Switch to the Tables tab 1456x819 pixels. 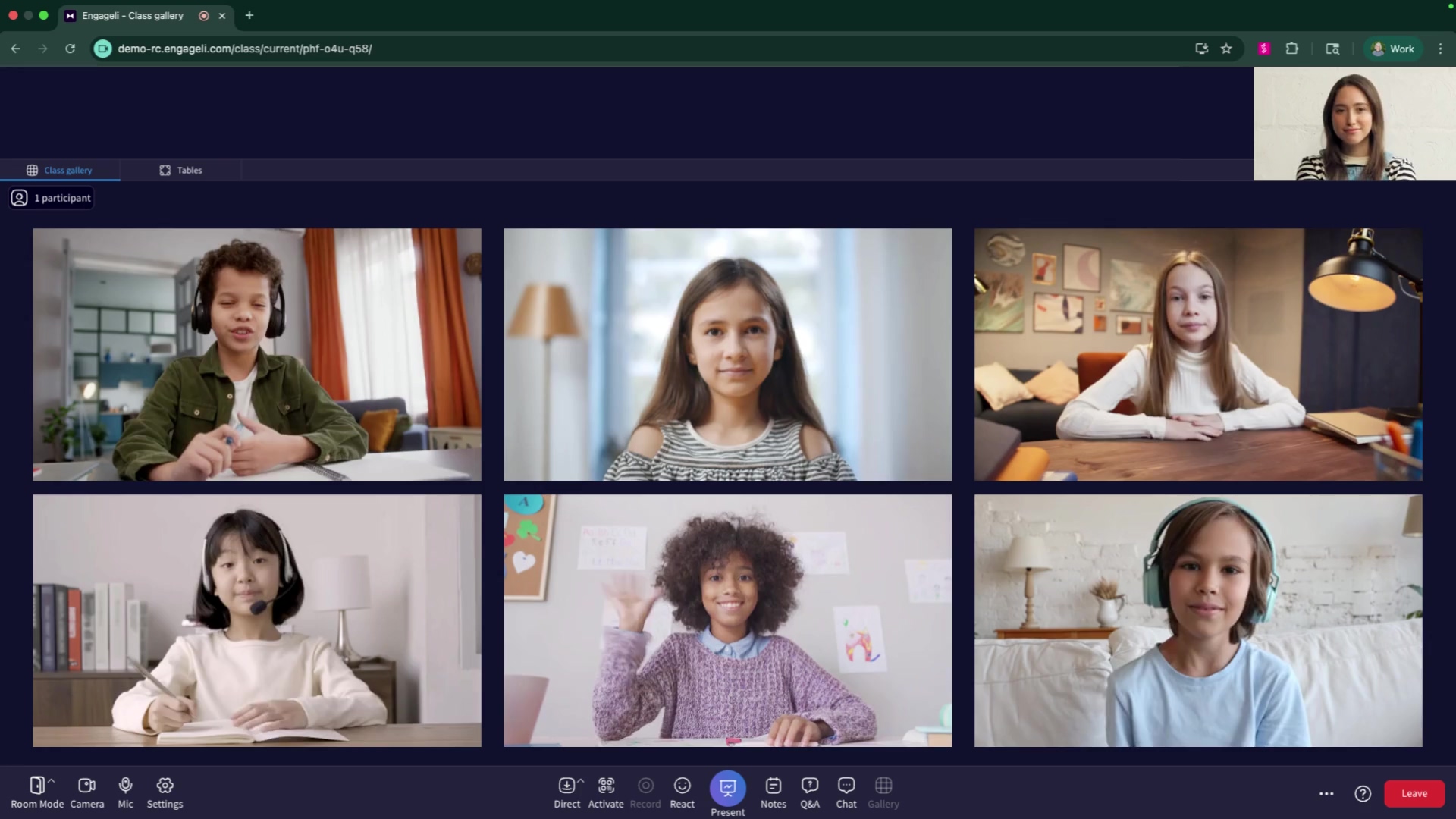(x=180, y=170)
